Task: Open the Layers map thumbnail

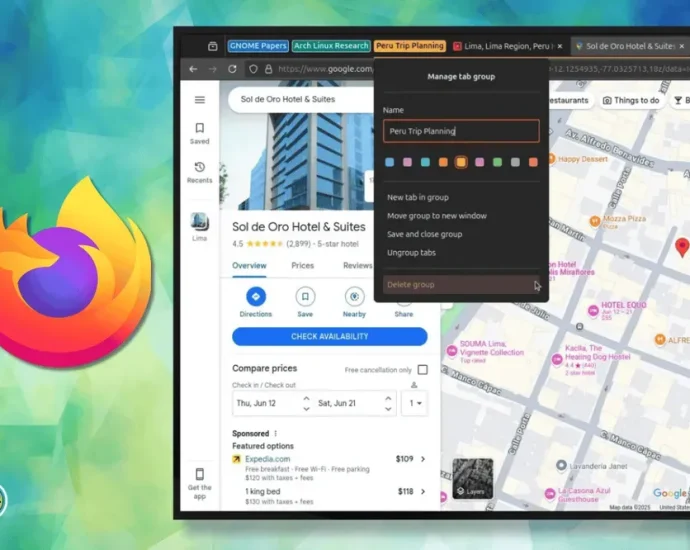Action: pos(473,478)
